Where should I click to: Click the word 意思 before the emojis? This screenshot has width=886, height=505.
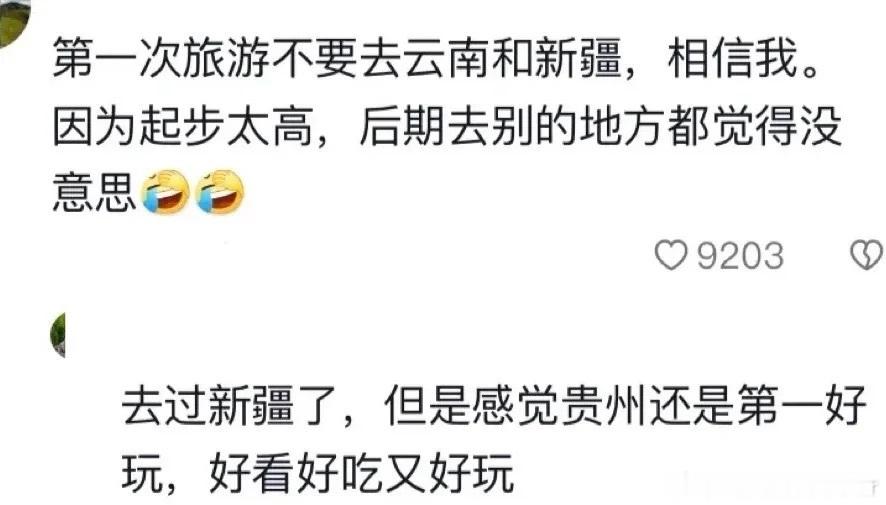coord(94,193)
